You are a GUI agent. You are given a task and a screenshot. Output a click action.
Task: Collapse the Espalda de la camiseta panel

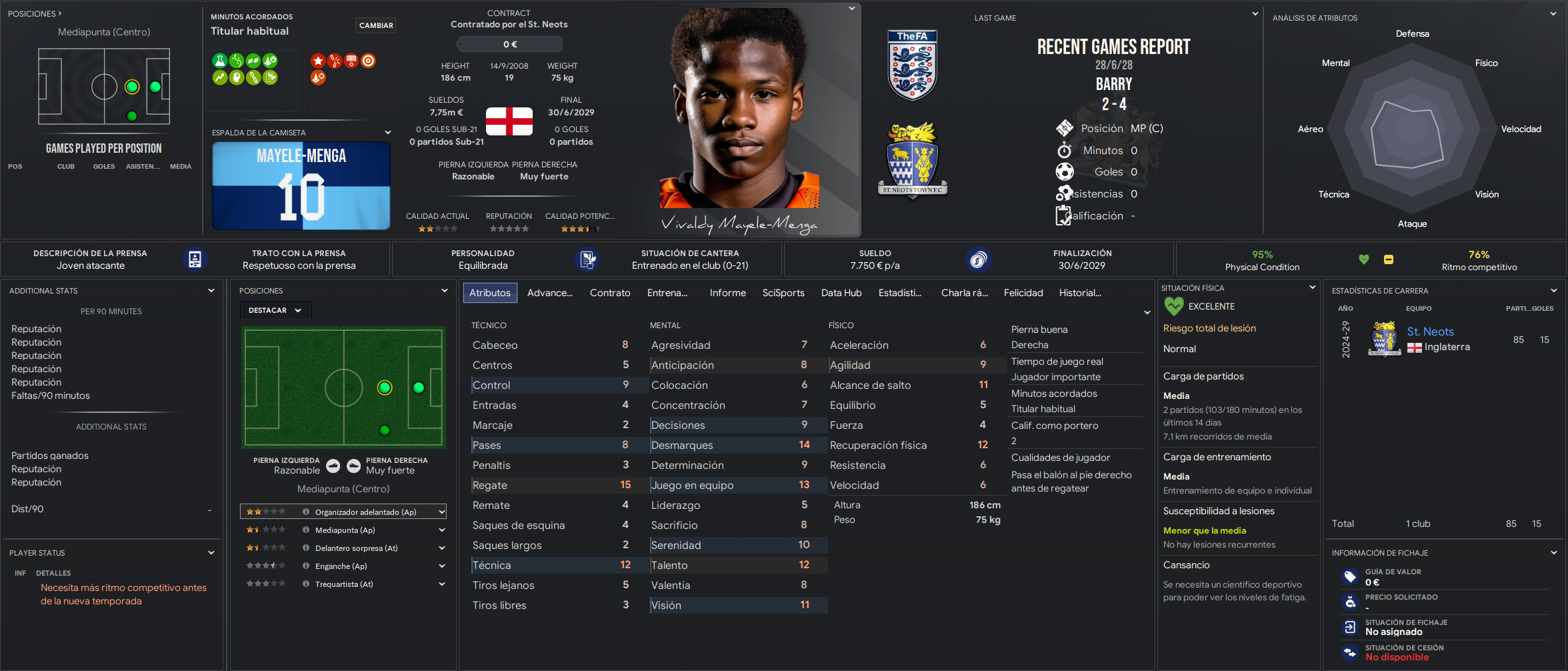(x=387, y=132)
